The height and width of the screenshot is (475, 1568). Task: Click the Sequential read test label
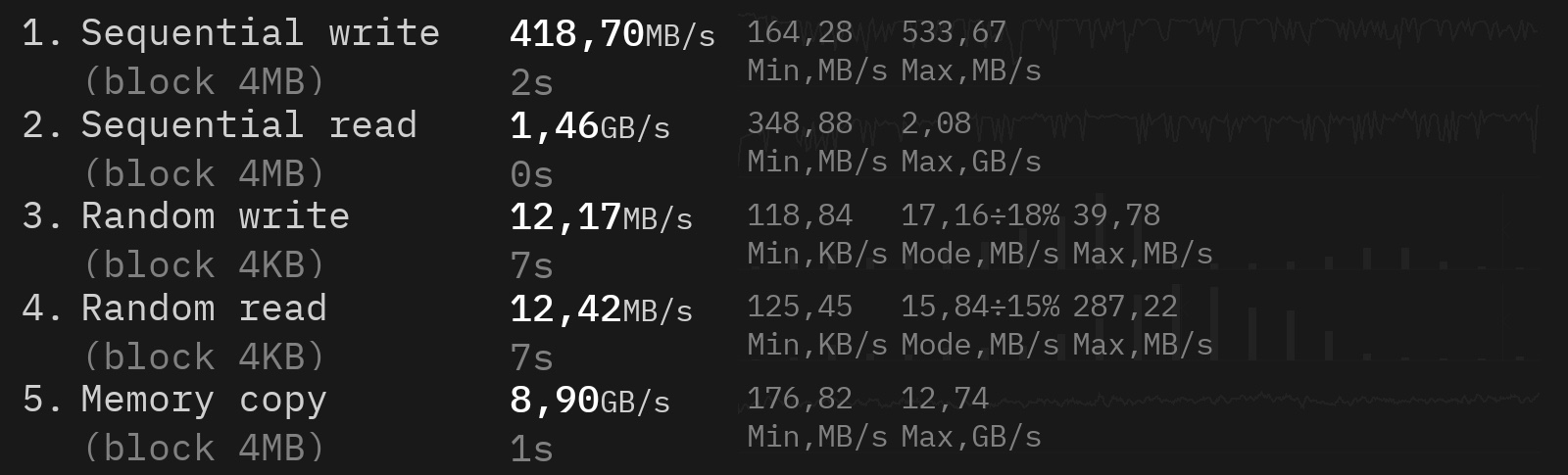coord(248,125)
